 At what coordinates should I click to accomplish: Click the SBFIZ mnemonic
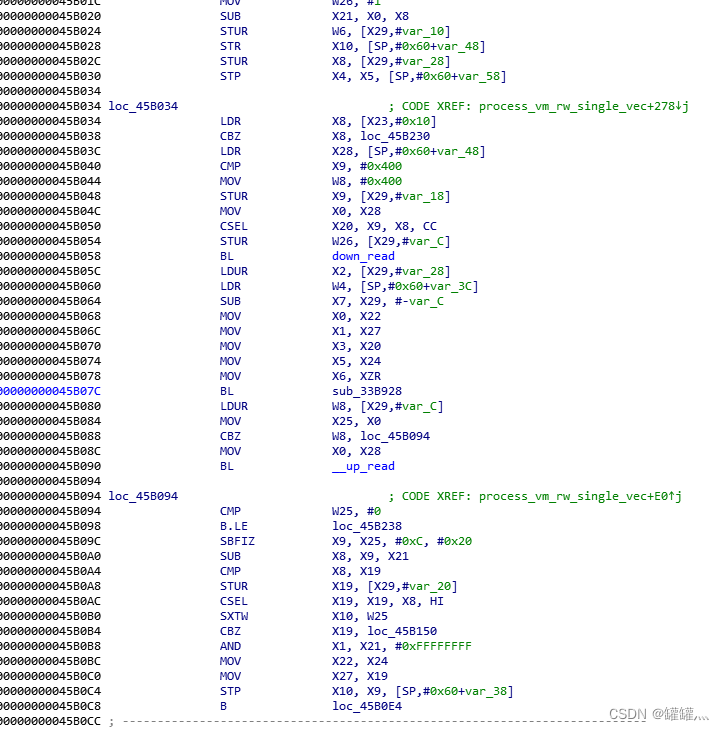click(237, 541)
